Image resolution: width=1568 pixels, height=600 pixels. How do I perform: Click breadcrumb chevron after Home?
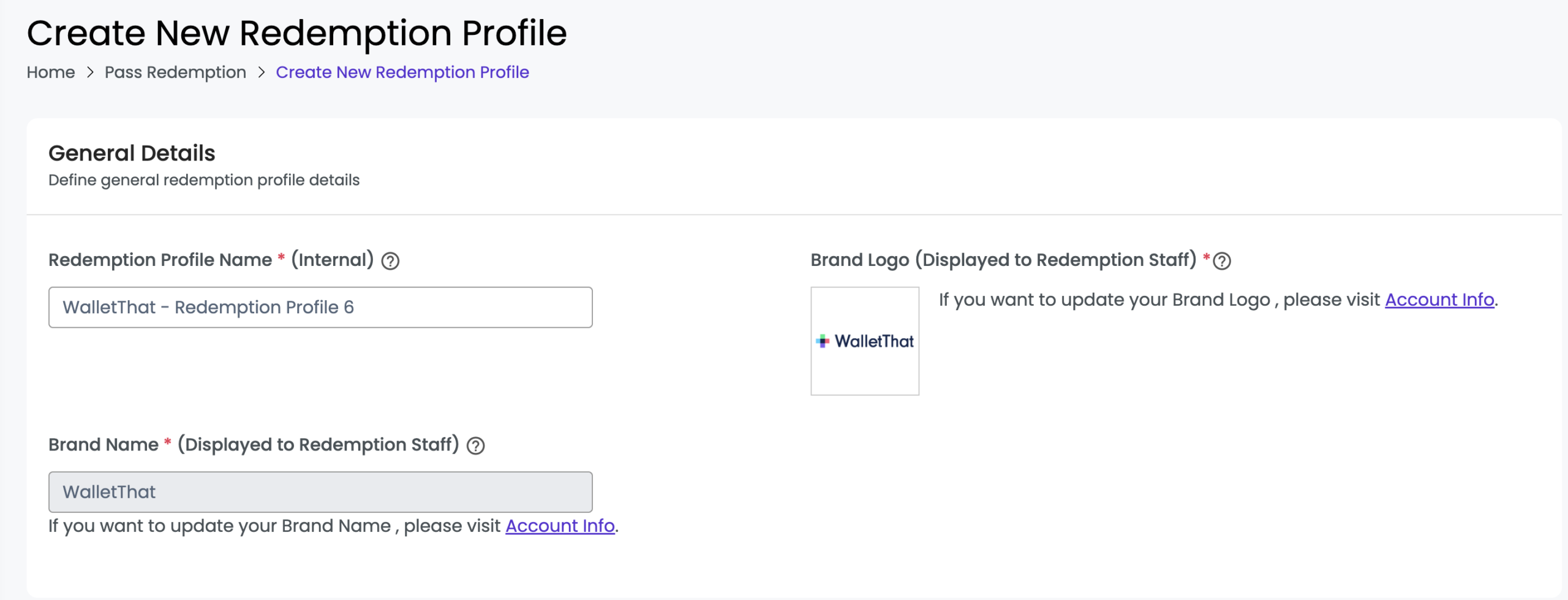90,72
